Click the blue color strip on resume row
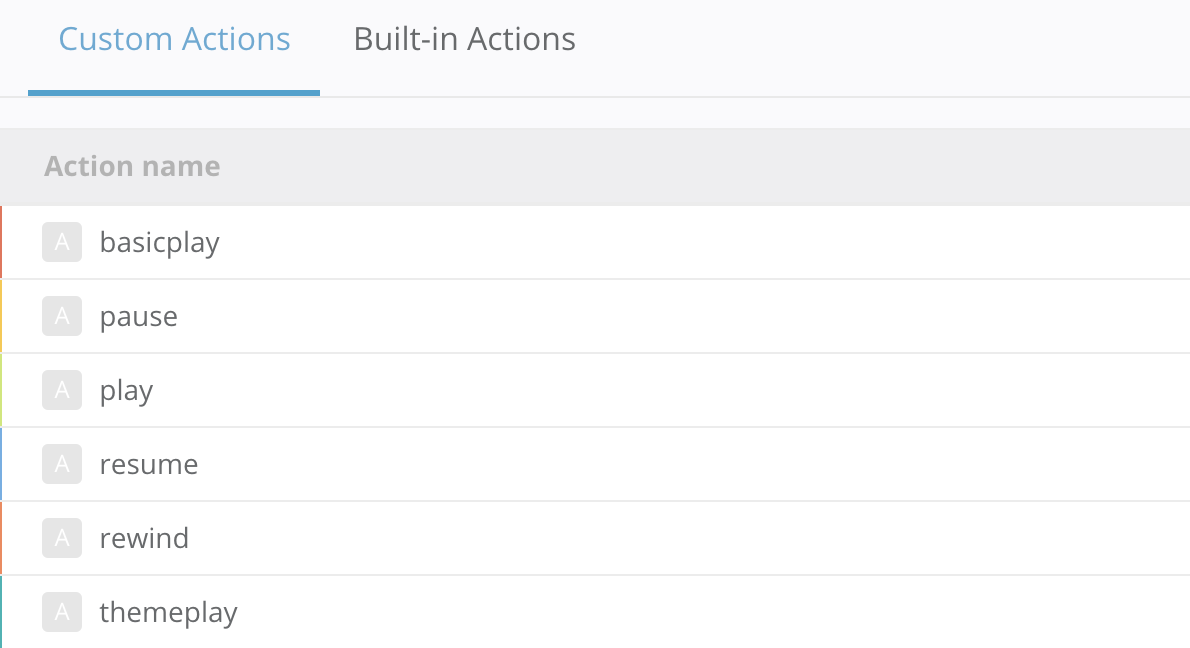The image size is (1190, 648). (x=1, y=464)
